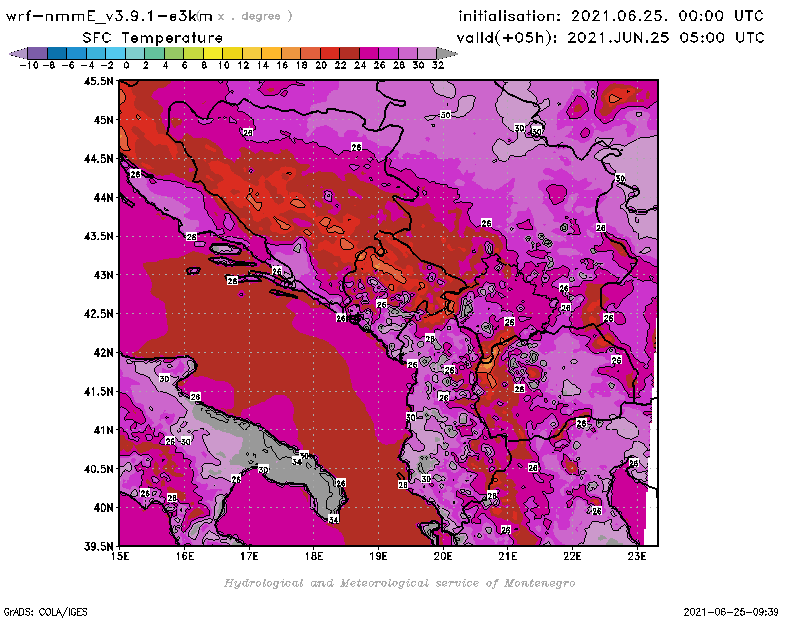The image size is (800, 618).
Task: Pick the legend color between -2 and 0
Action: (x=115, y=53)
